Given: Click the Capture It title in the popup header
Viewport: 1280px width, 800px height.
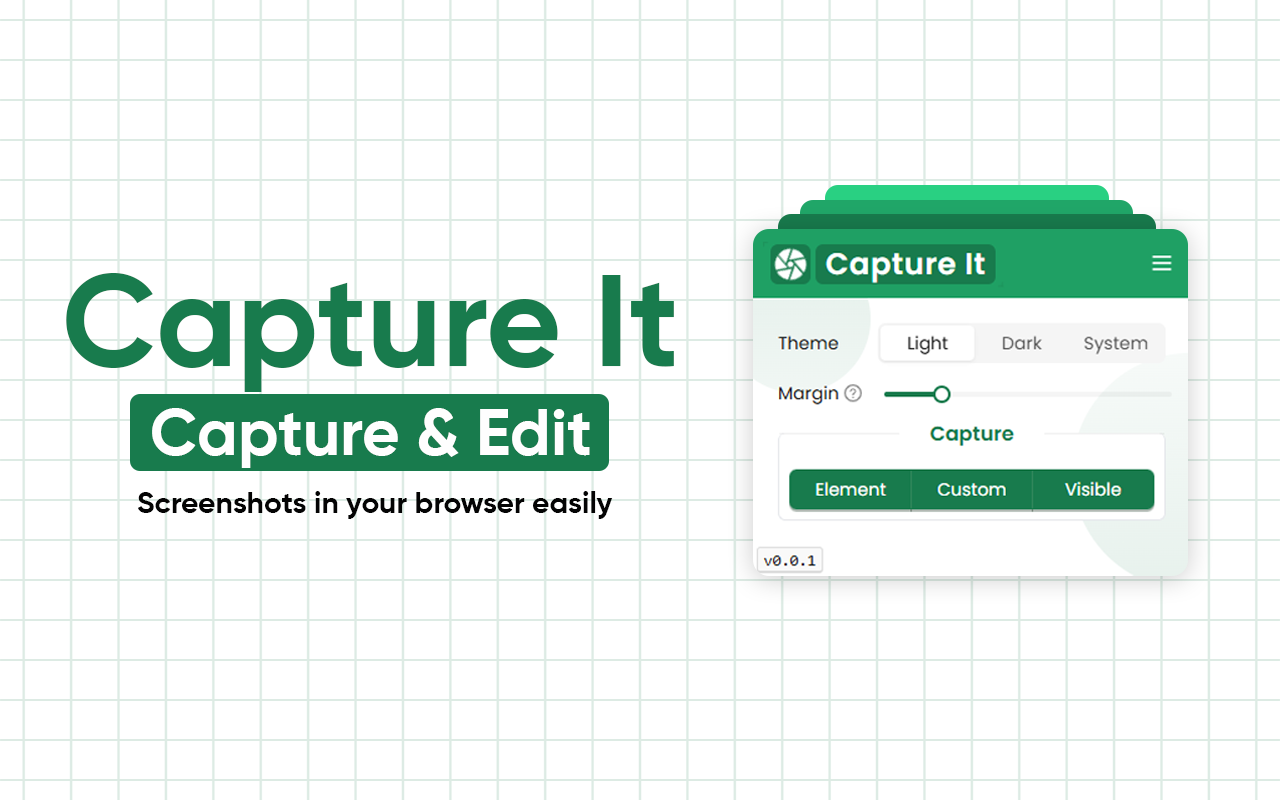Looking at the screenshot, I should 905,264.
